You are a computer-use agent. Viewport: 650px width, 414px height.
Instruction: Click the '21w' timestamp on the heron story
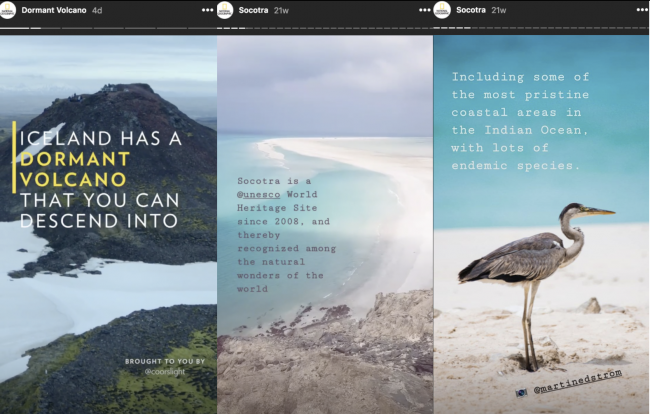(x=499, y=10)
